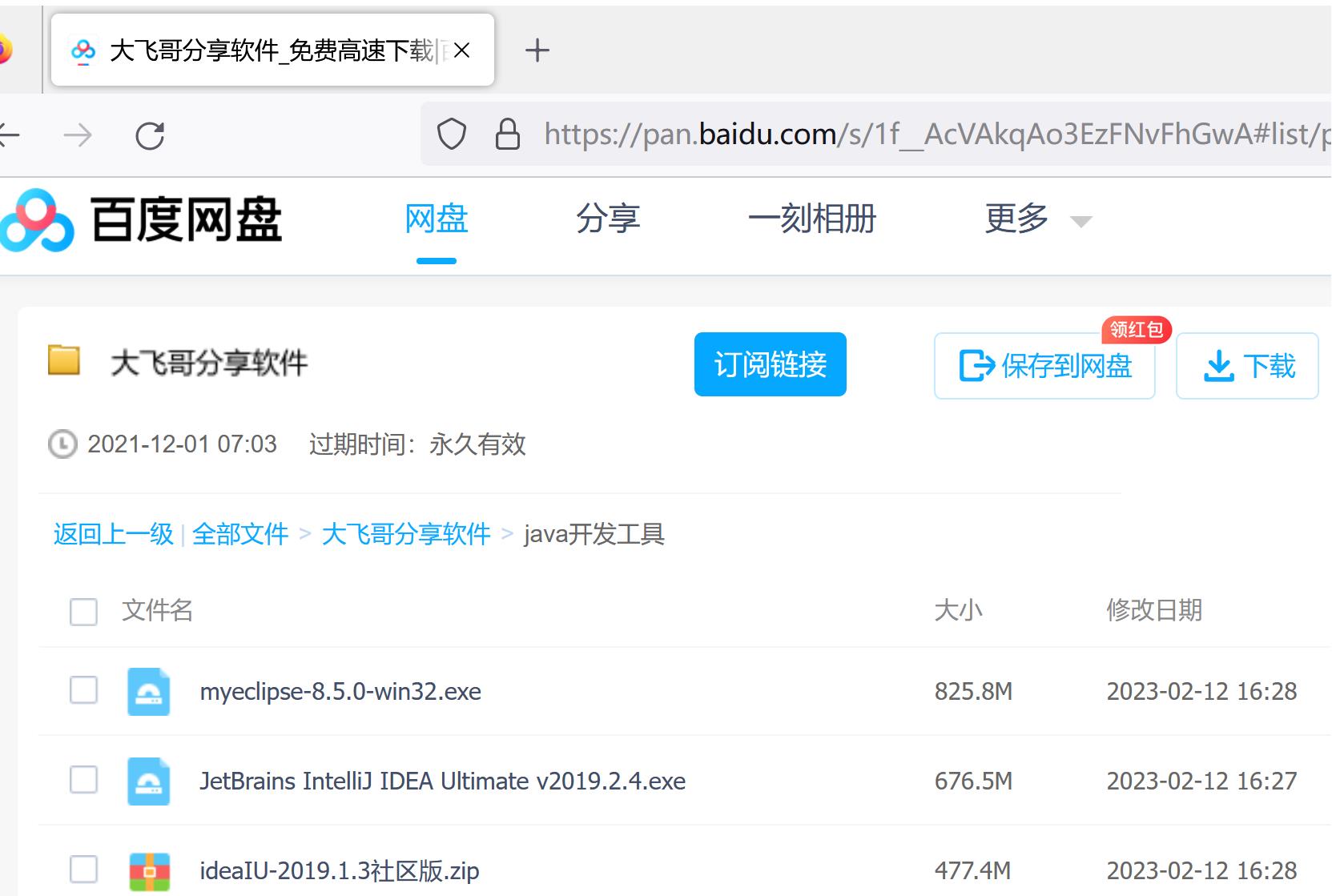This screenshot has height=896, width=1332.
Task: Click the 676.5M size value
Action: coord(973,781)
